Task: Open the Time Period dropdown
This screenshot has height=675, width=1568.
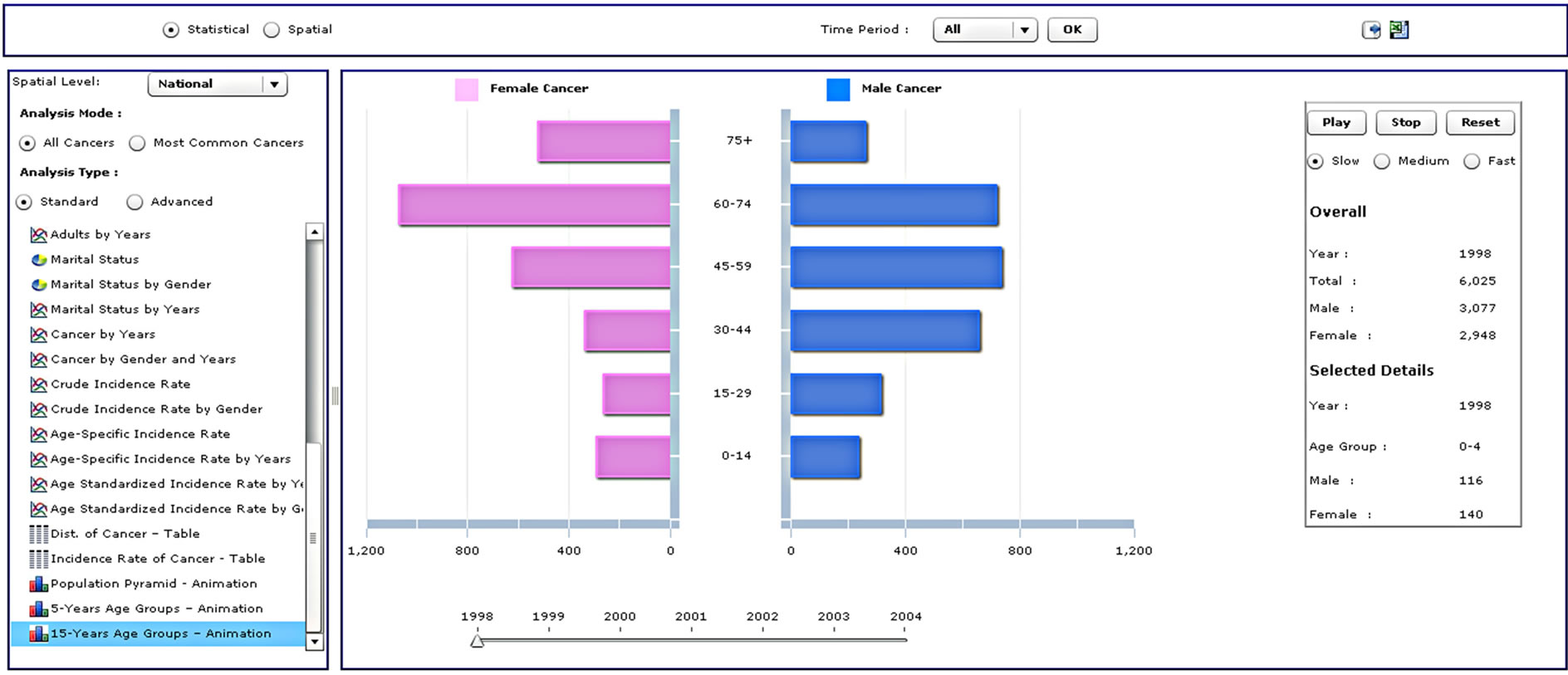Action: (x=985, y=30)
